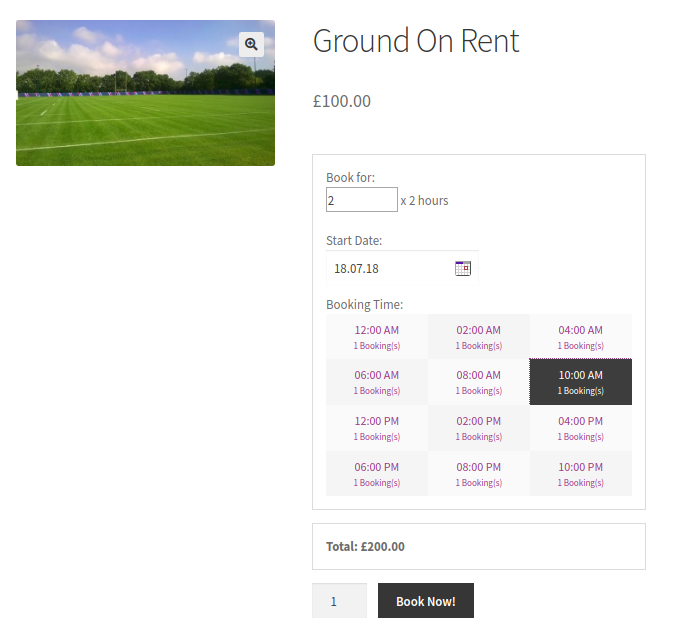Viewport: 682px width, 635px height.
Task: Click the Book Now! button
Action: click(x=426, y=601)
